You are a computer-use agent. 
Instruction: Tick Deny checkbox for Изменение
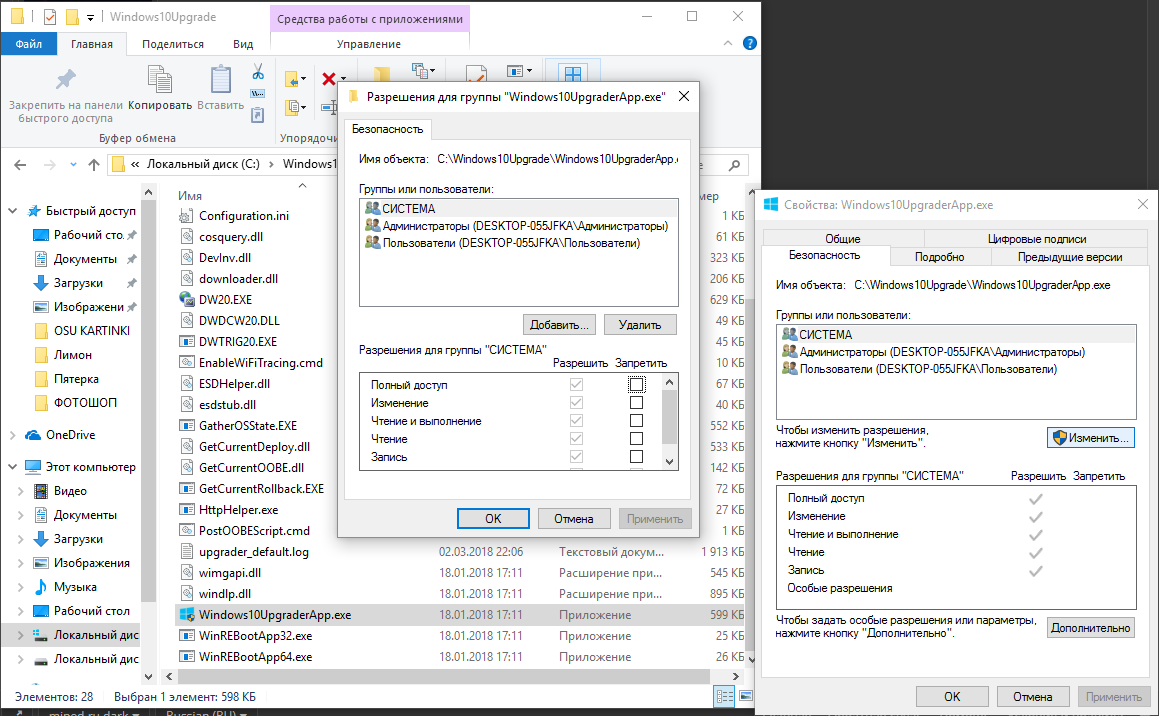pos(636,403)
